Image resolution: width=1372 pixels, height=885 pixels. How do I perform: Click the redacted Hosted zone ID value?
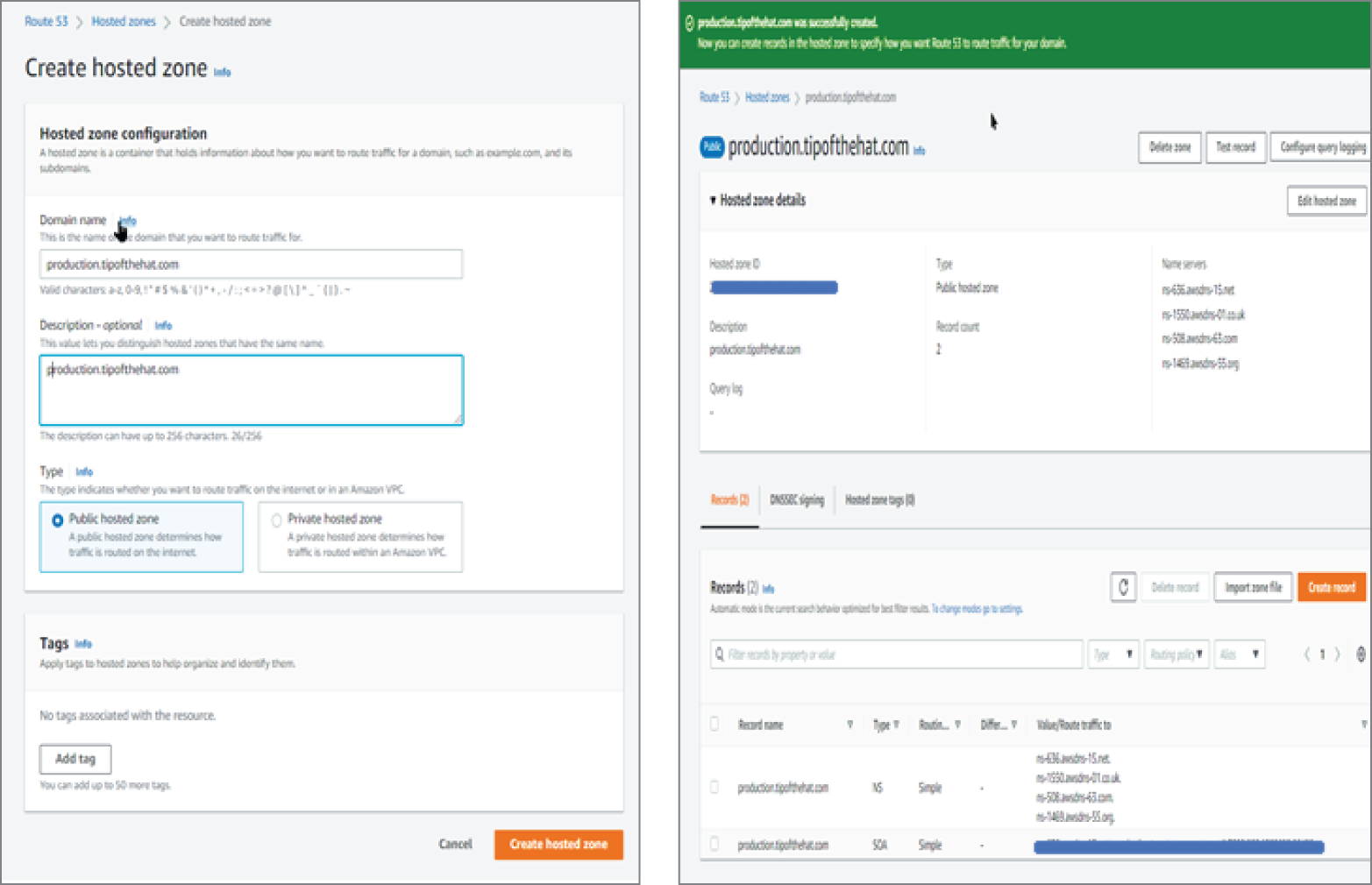(774, 287)
